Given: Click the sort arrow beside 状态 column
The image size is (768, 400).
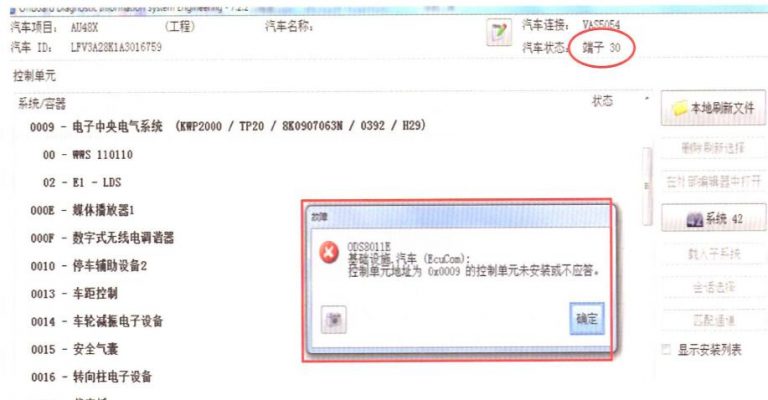Looking at the screenshot, I should [x=647, y=99].
